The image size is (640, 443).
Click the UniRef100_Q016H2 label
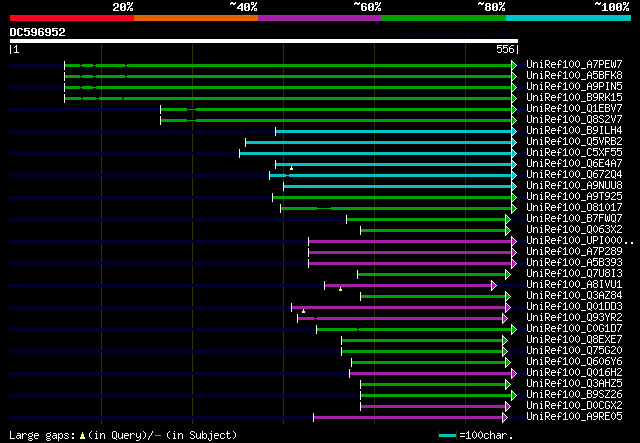click(574, 373)
